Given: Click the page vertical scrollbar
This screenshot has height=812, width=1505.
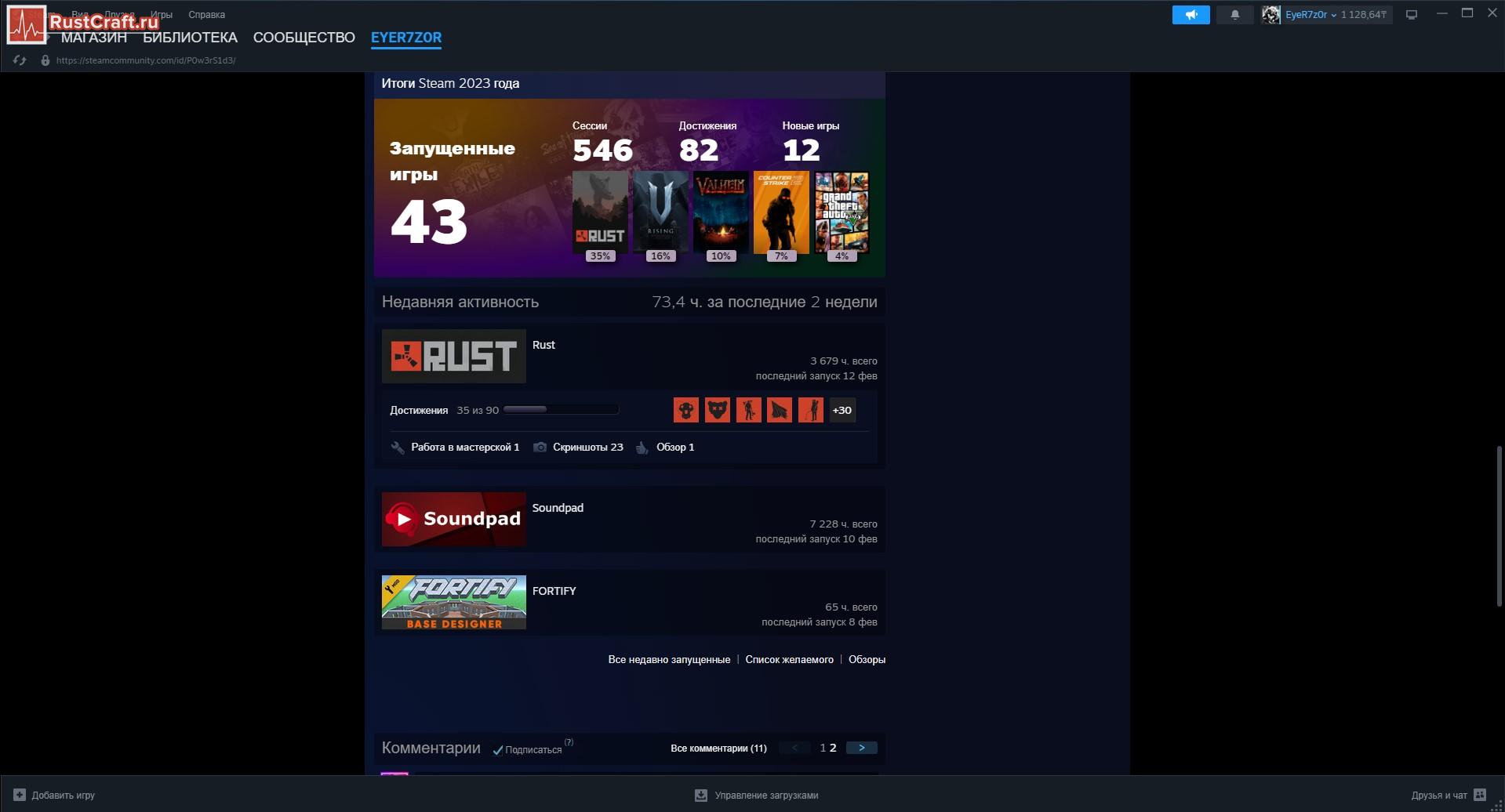Looking at the screenshot, I should tap(1500, 525).
